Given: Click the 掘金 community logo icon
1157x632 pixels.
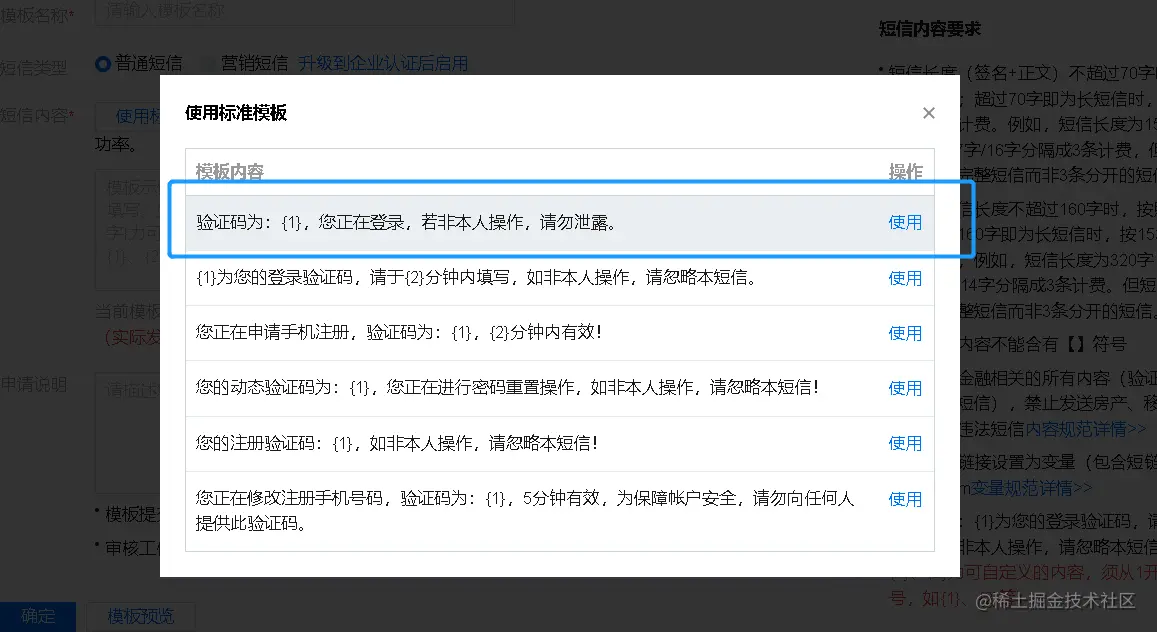Looking at the screenshot, I should tap(986, 600).
